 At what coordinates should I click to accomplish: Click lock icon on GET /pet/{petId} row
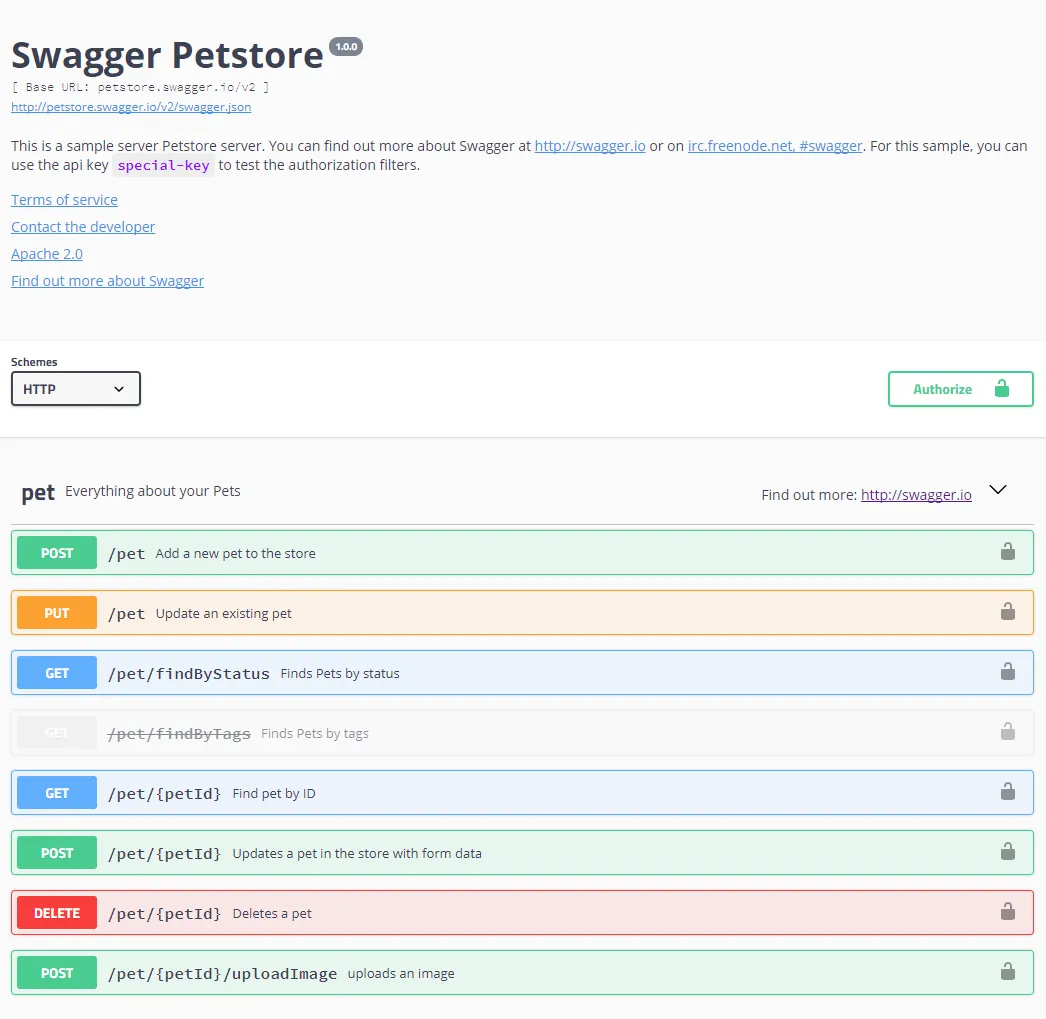point(1008,792)
